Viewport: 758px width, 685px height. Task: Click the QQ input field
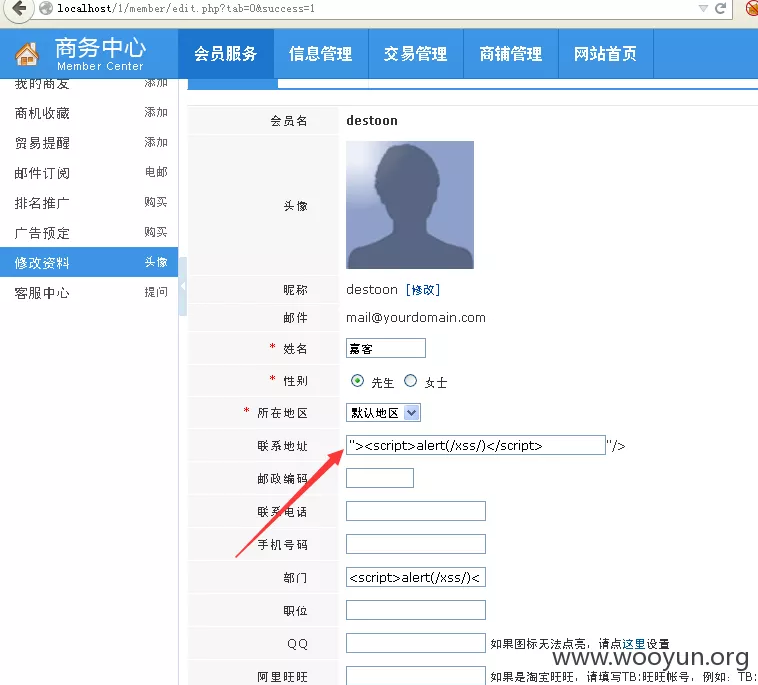(x=416, y=643)
